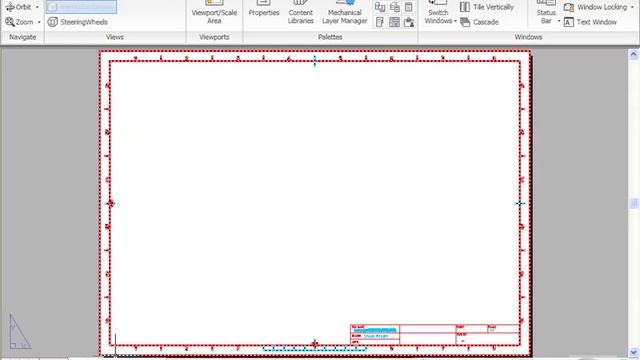Image resolution: width=640 pixels, height=360 pixels.
Task: Click the Orbit navigation tool
Action: [x=18, y=7]
